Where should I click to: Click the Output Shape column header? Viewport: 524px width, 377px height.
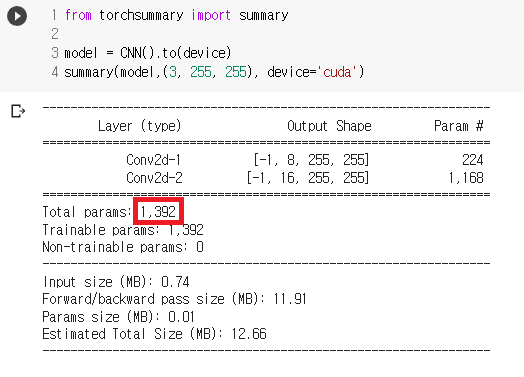click(x=329, y=126)
